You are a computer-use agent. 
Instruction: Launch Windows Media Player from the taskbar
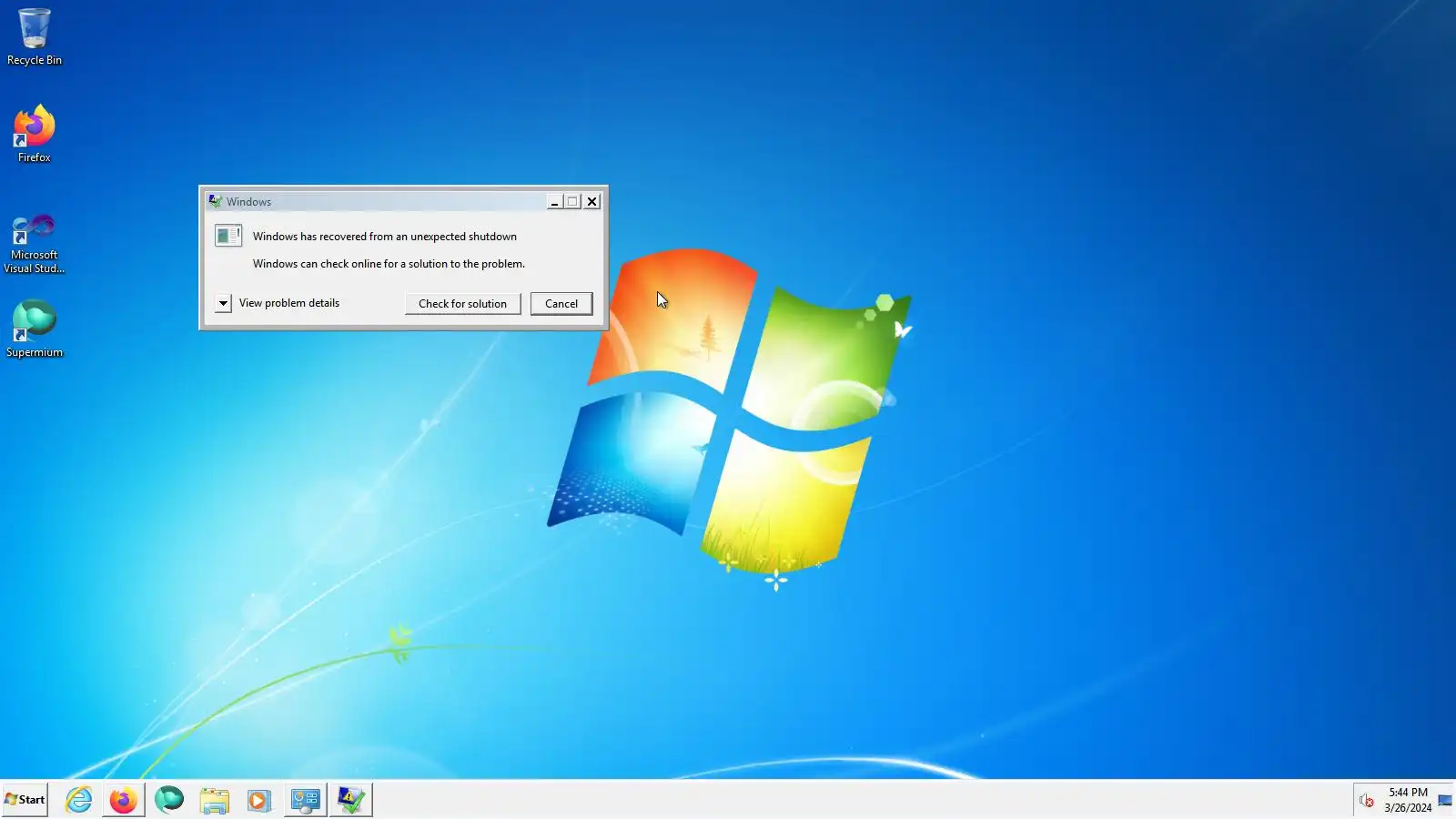click(259, 800)
